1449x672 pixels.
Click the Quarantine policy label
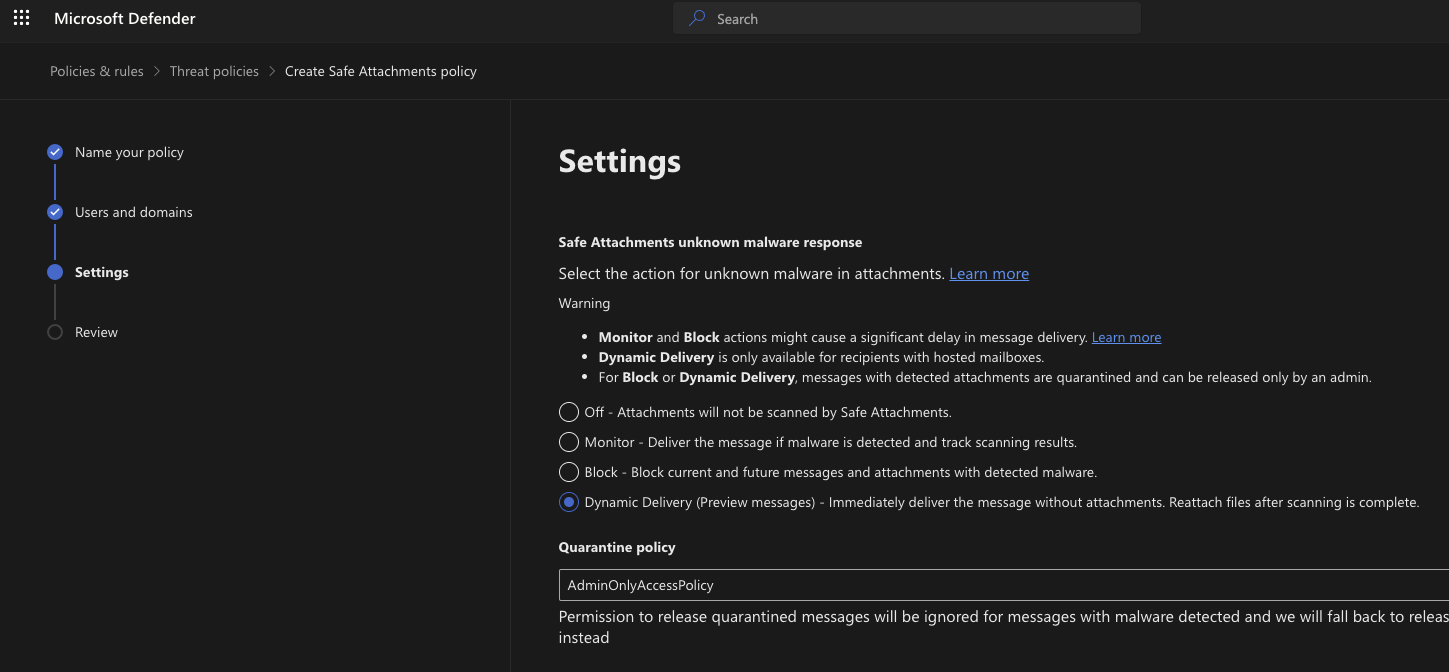click(617, 547)
